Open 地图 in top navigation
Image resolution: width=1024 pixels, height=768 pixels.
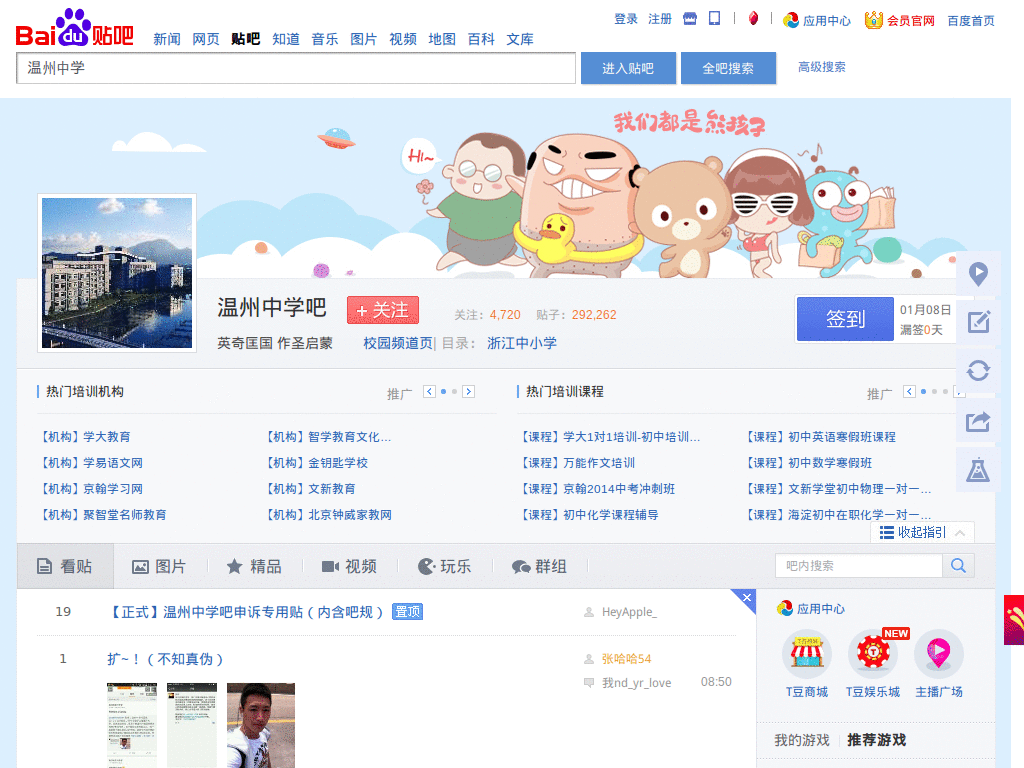[441, 39]
